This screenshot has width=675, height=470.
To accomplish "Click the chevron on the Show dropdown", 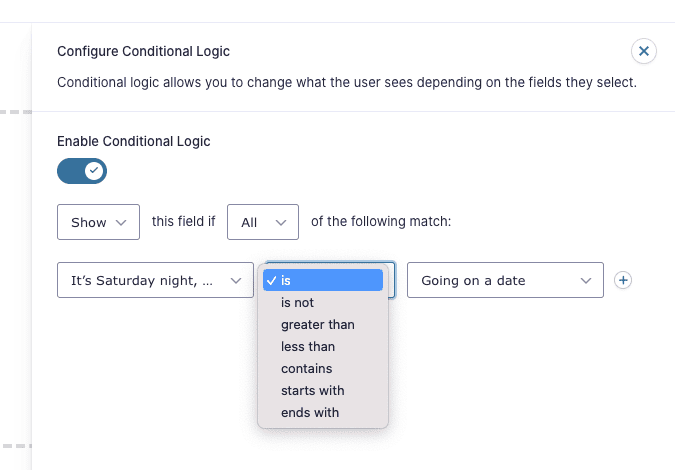I will [x=121, y=223].
